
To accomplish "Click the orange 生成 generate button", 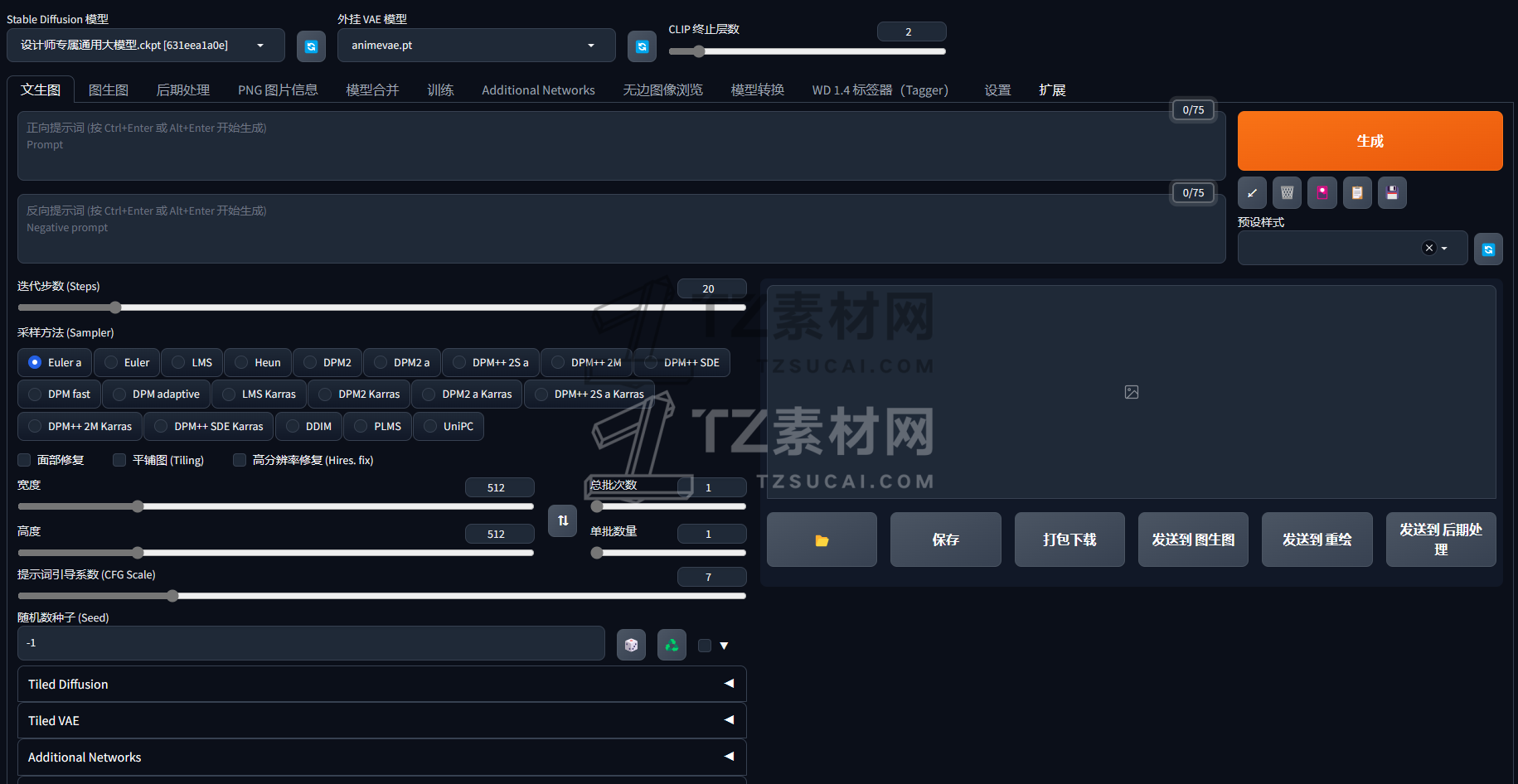I will coord(1370,141).
